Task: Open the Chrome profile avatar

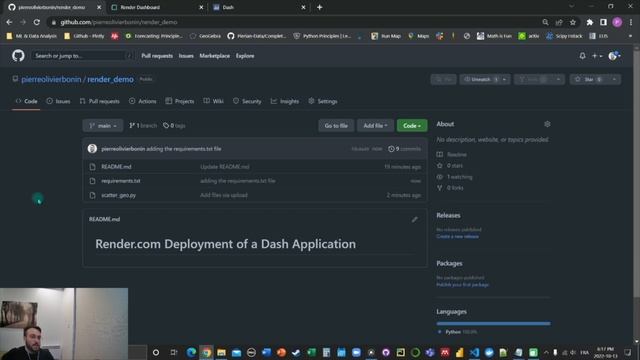Action: click(x=617, y=22)
